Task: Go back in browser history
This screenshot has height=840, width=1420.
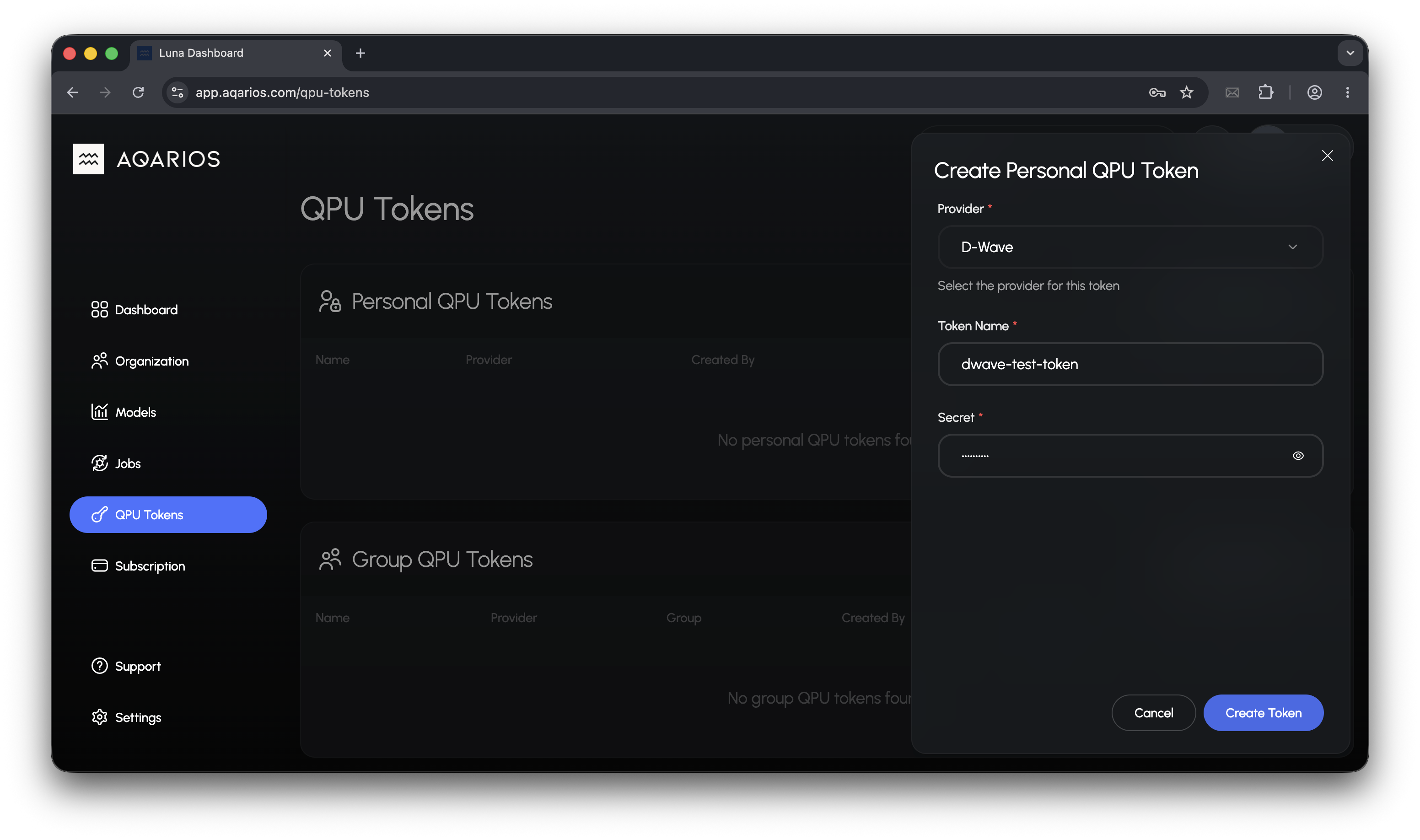Action: [x=72, y=92]
